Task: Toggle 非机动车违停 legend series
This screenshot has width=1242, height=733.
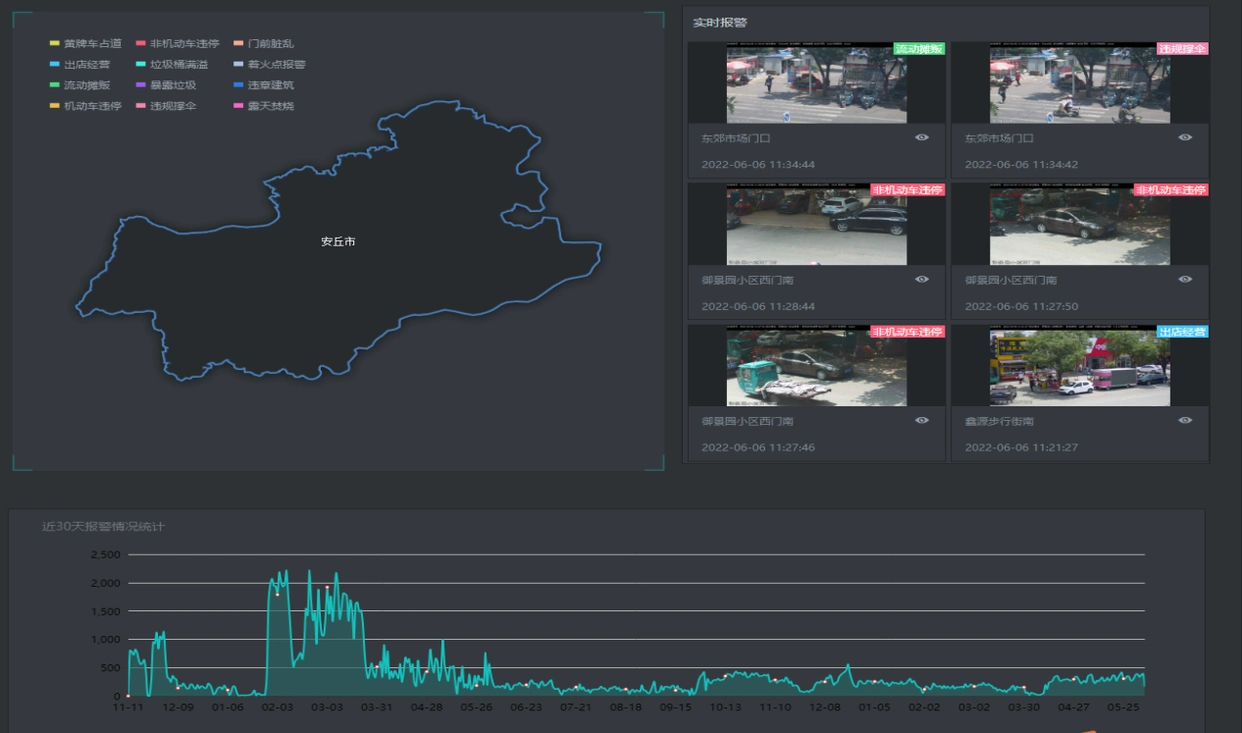Action: coord(184,44)
